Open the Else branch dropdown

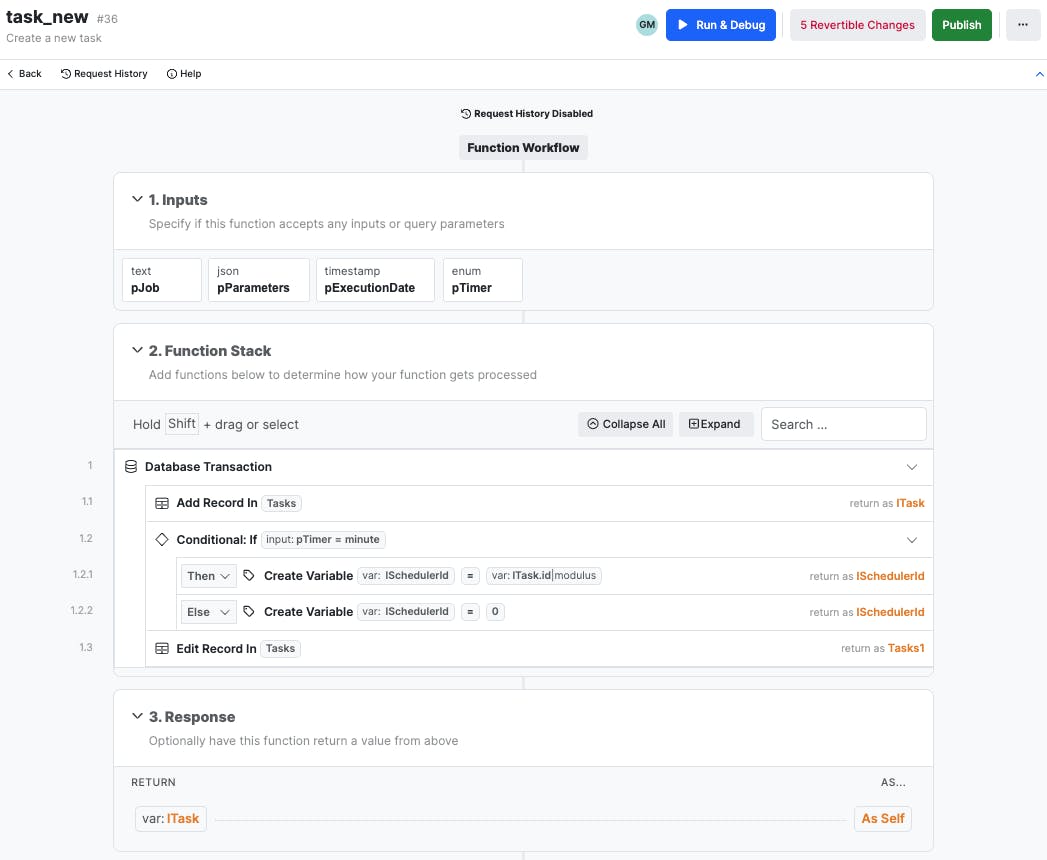point(208,612)
